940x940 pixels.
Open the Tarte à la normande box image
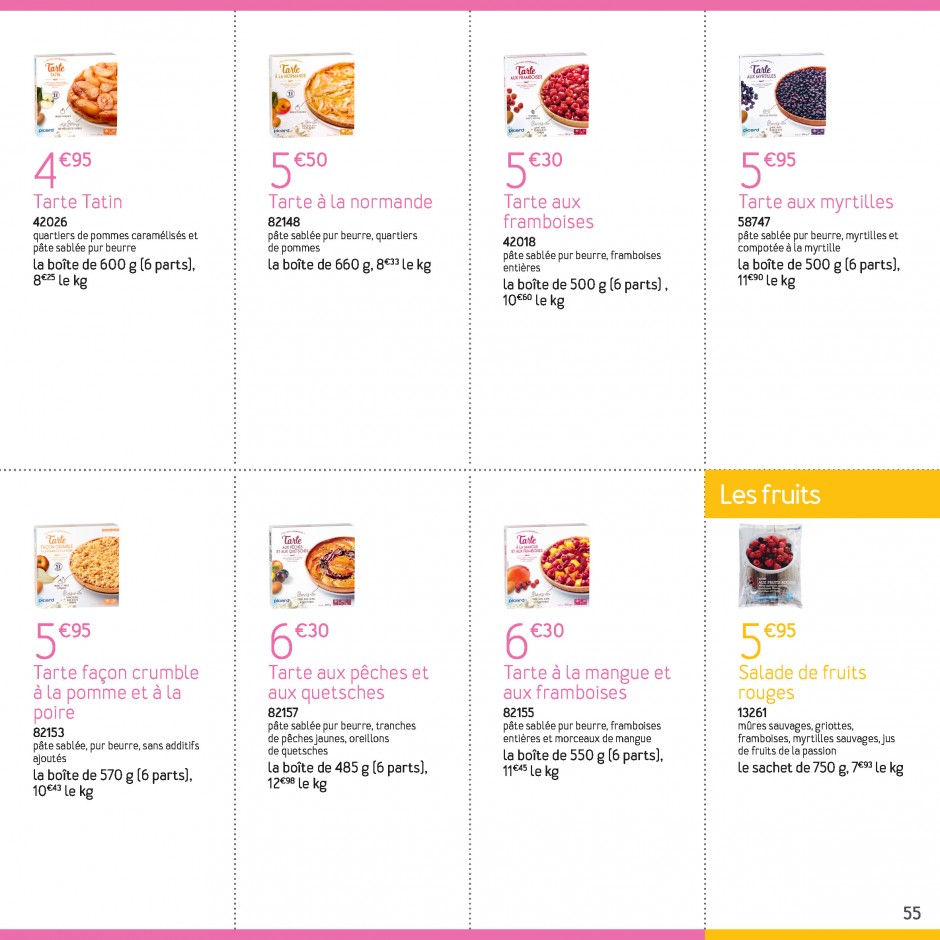[x=311, y=95]
